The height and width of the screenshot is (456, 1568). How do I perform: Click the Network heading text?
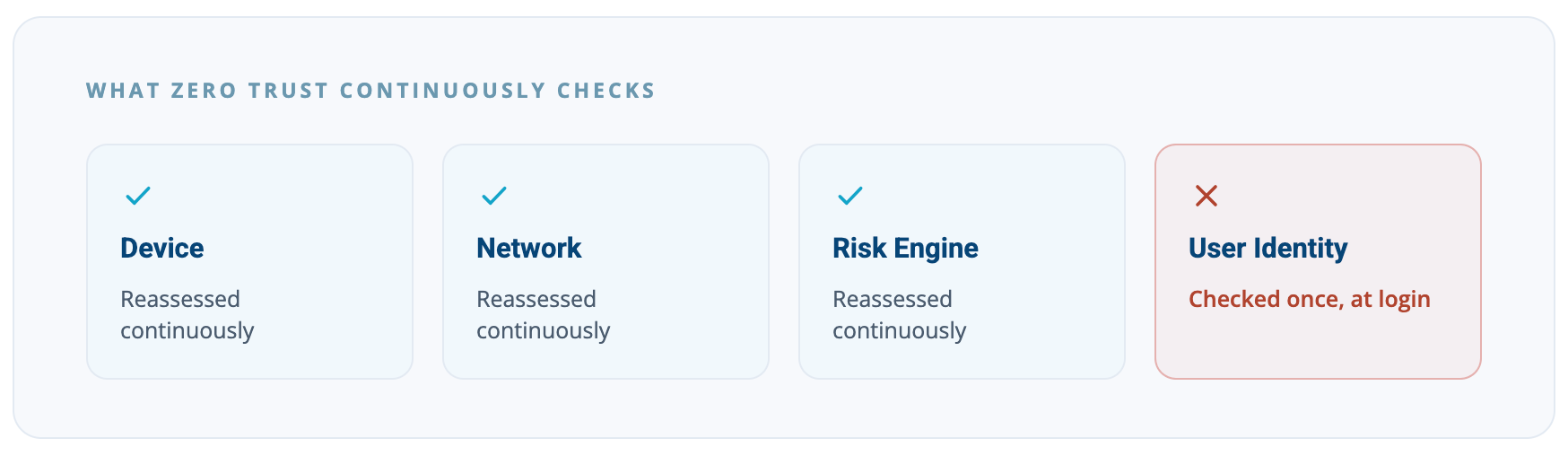[x=529, y=248]
